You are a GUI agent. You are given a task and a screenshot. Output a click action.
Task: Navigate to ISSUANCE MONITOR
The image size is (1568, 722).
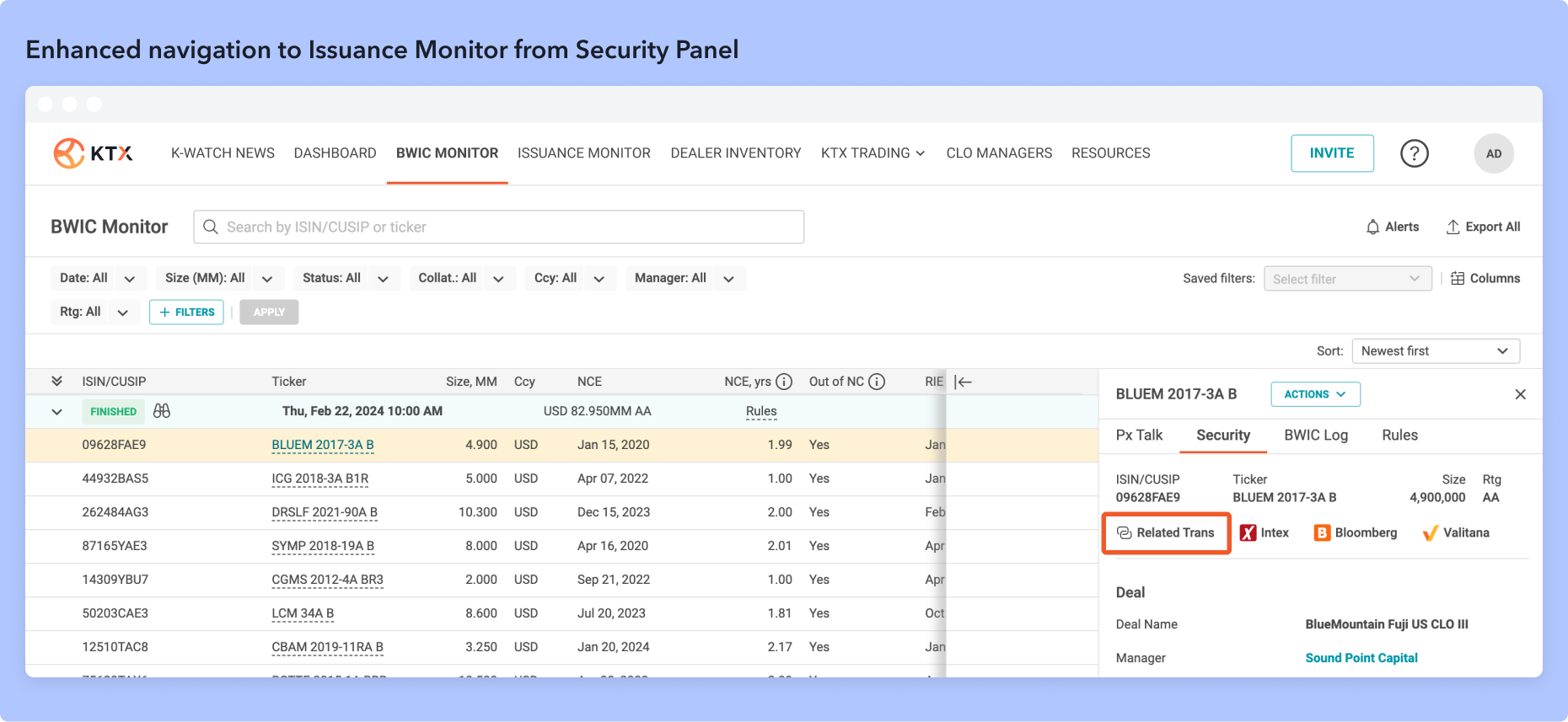coord(584,153)
